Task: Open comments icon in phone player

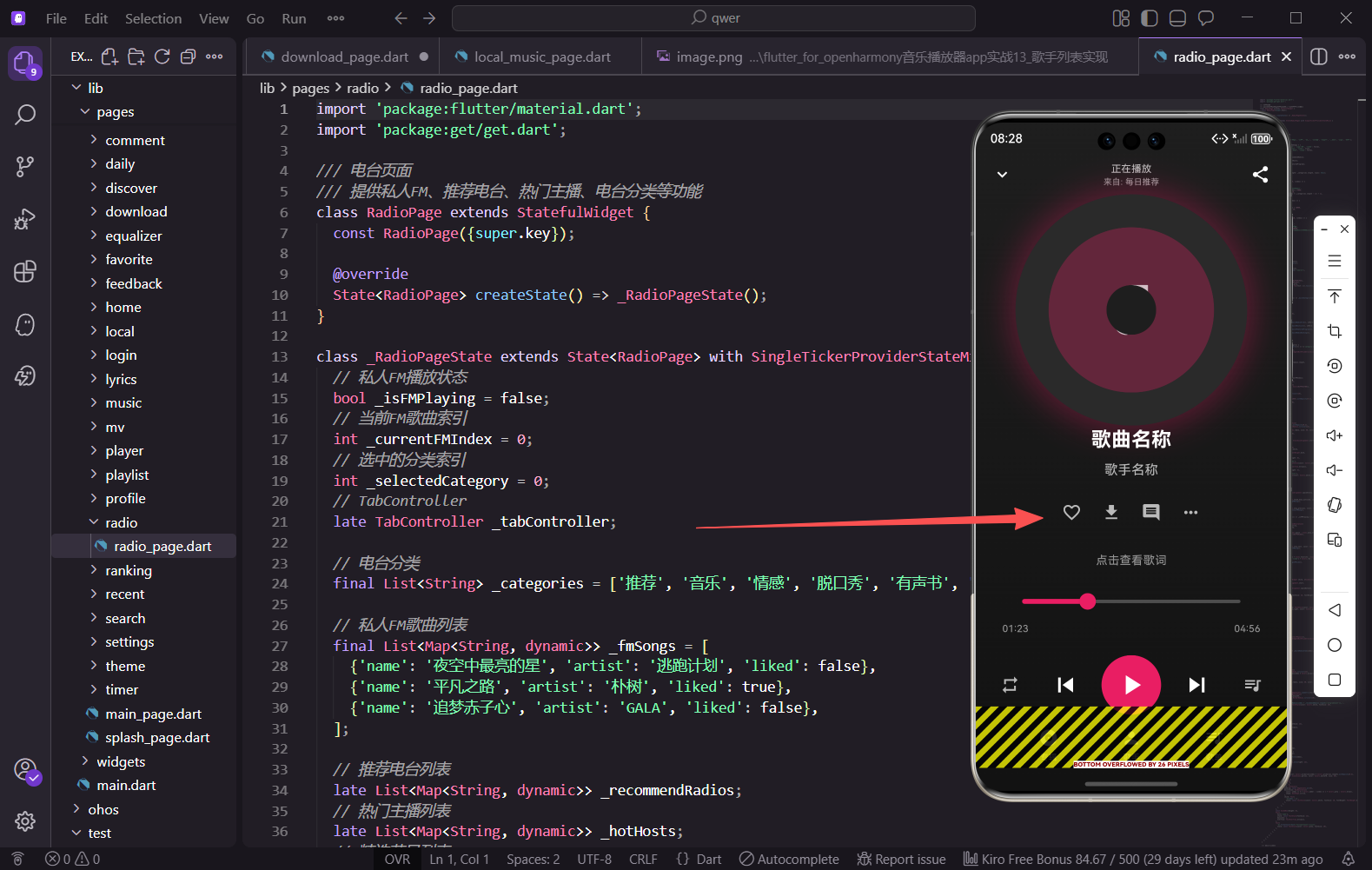Action: 1151,512
